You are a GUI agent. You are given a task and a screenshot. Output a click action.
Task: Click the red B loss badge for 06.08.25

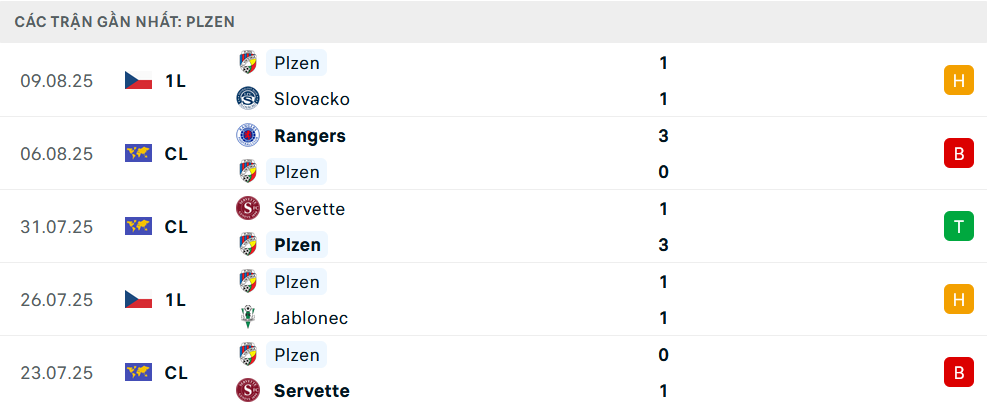tap(958, 154)
